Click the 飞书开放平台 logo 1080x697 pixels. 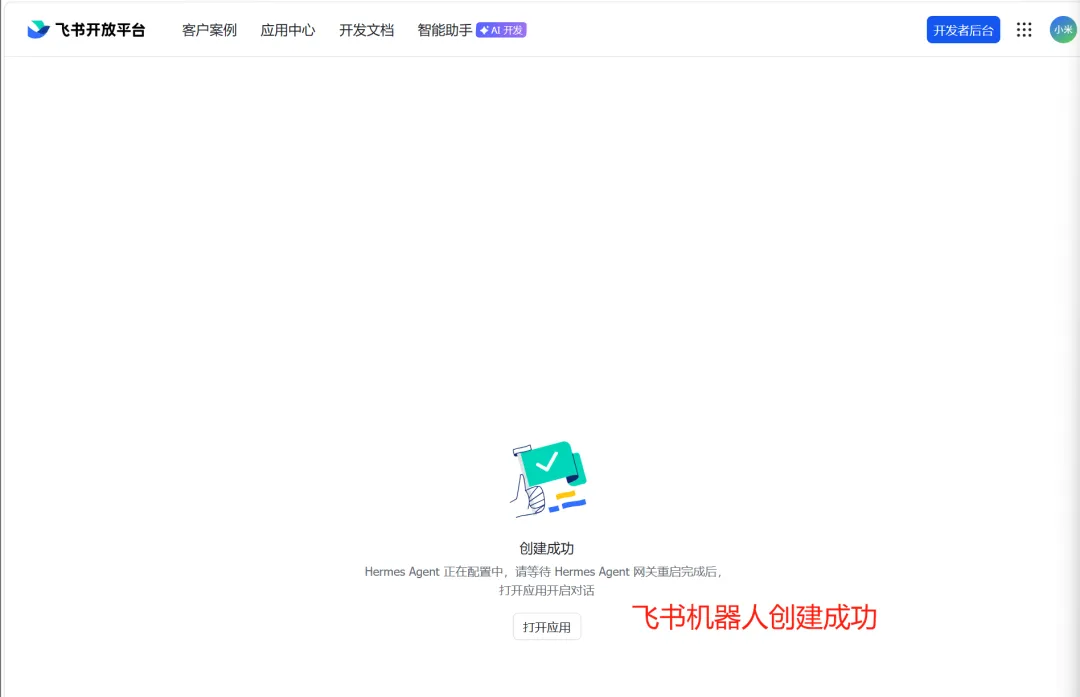pyautogui.click(x=86, y=30)
